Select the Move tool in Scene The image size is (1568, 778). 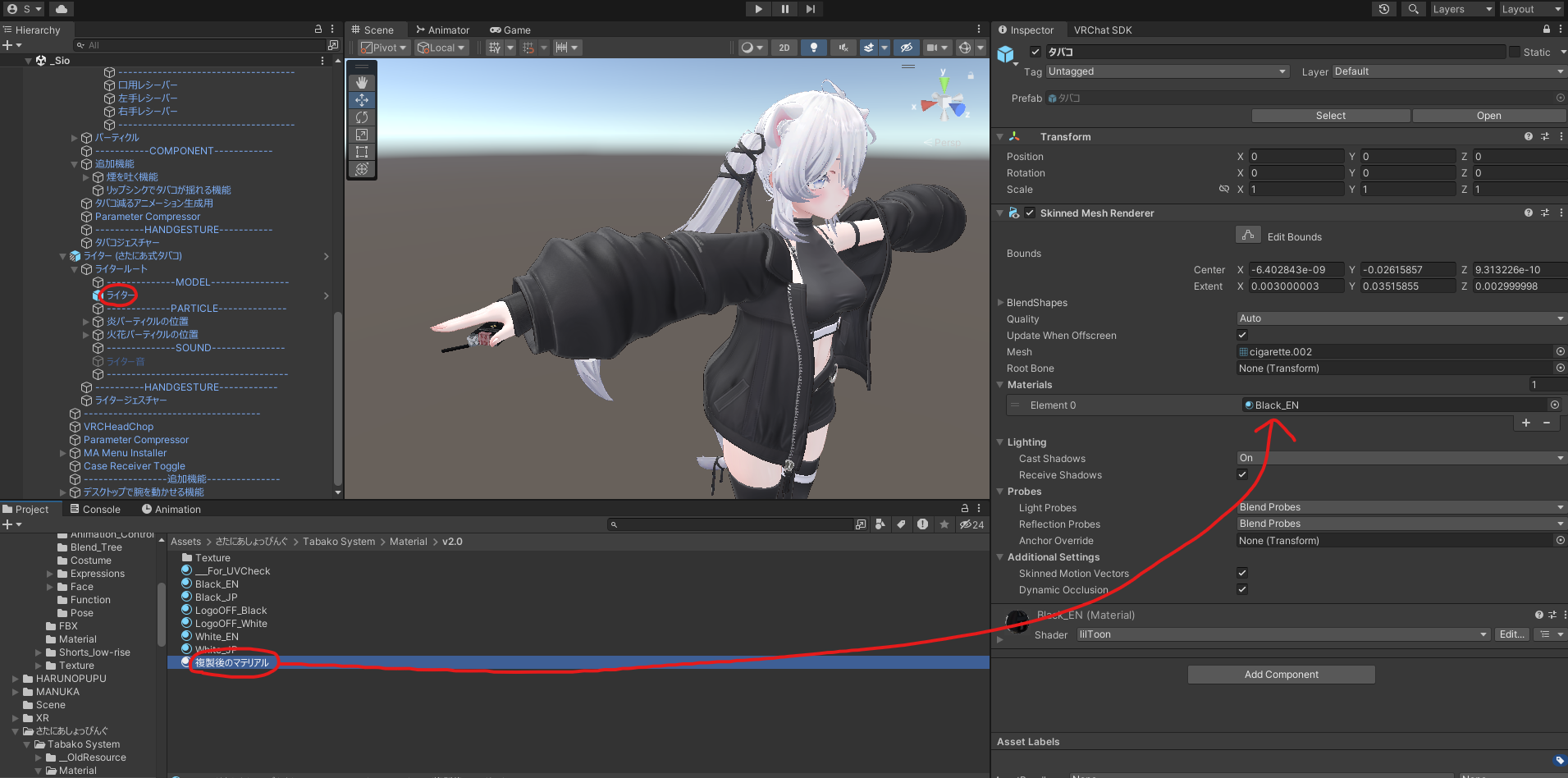click(362, 100)
